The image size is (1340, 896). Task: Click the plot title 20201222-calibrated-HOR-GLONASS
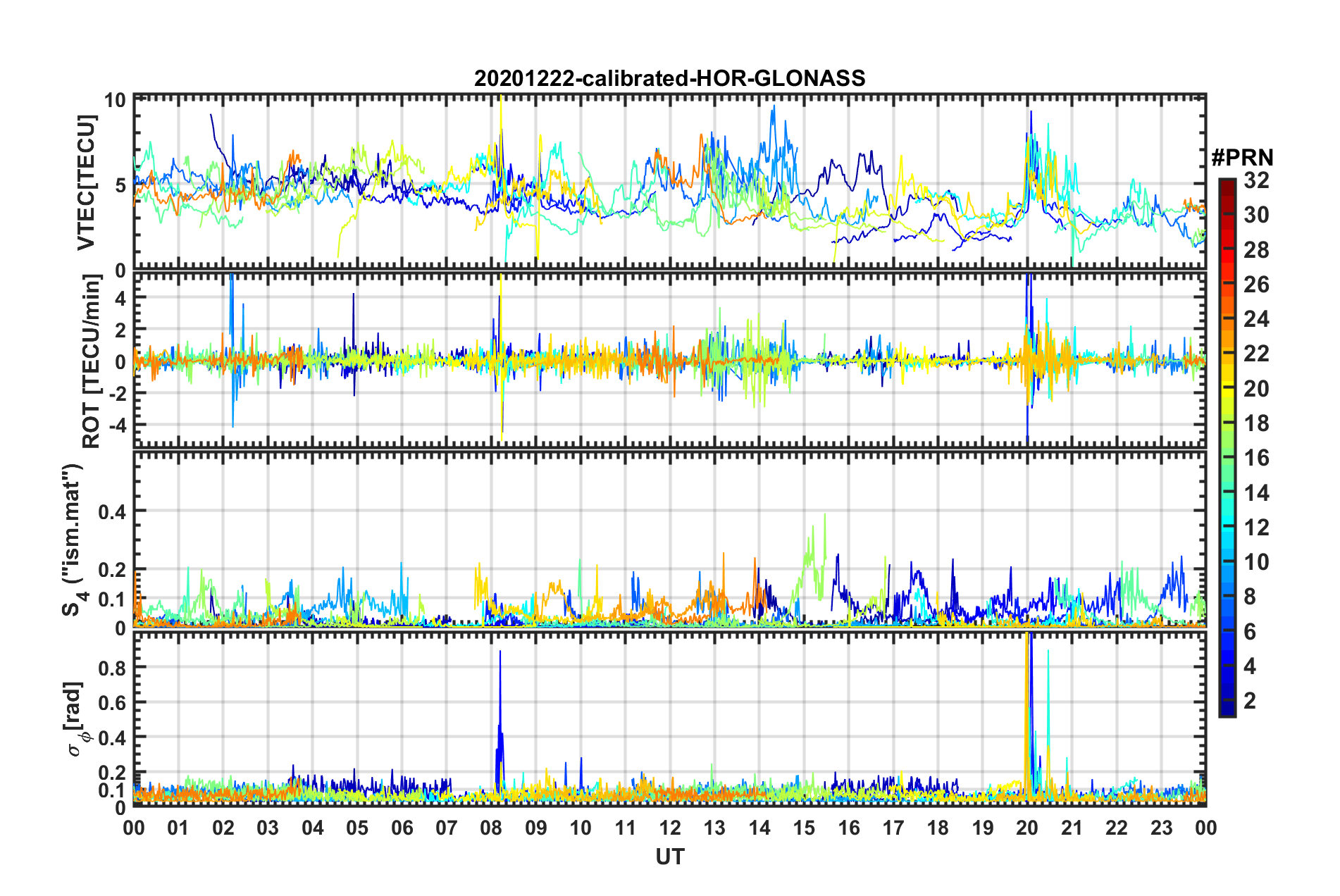point(669,78)
